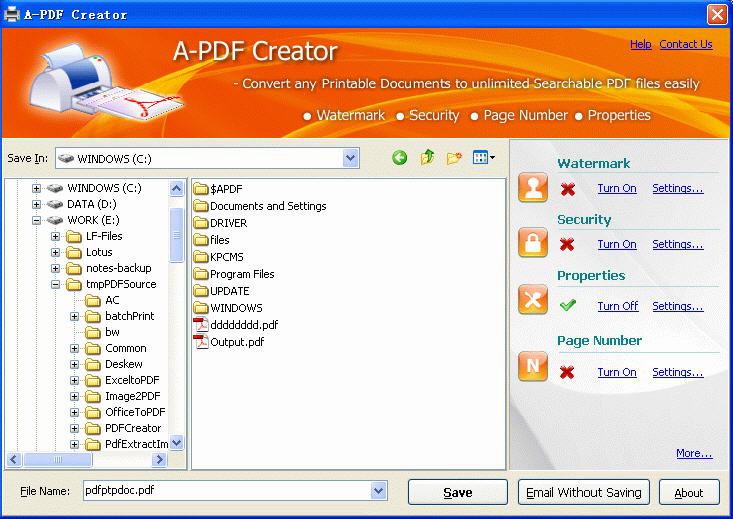
Task: Open the File Name dropdown arrow
Action: click(x=379, y=491)
